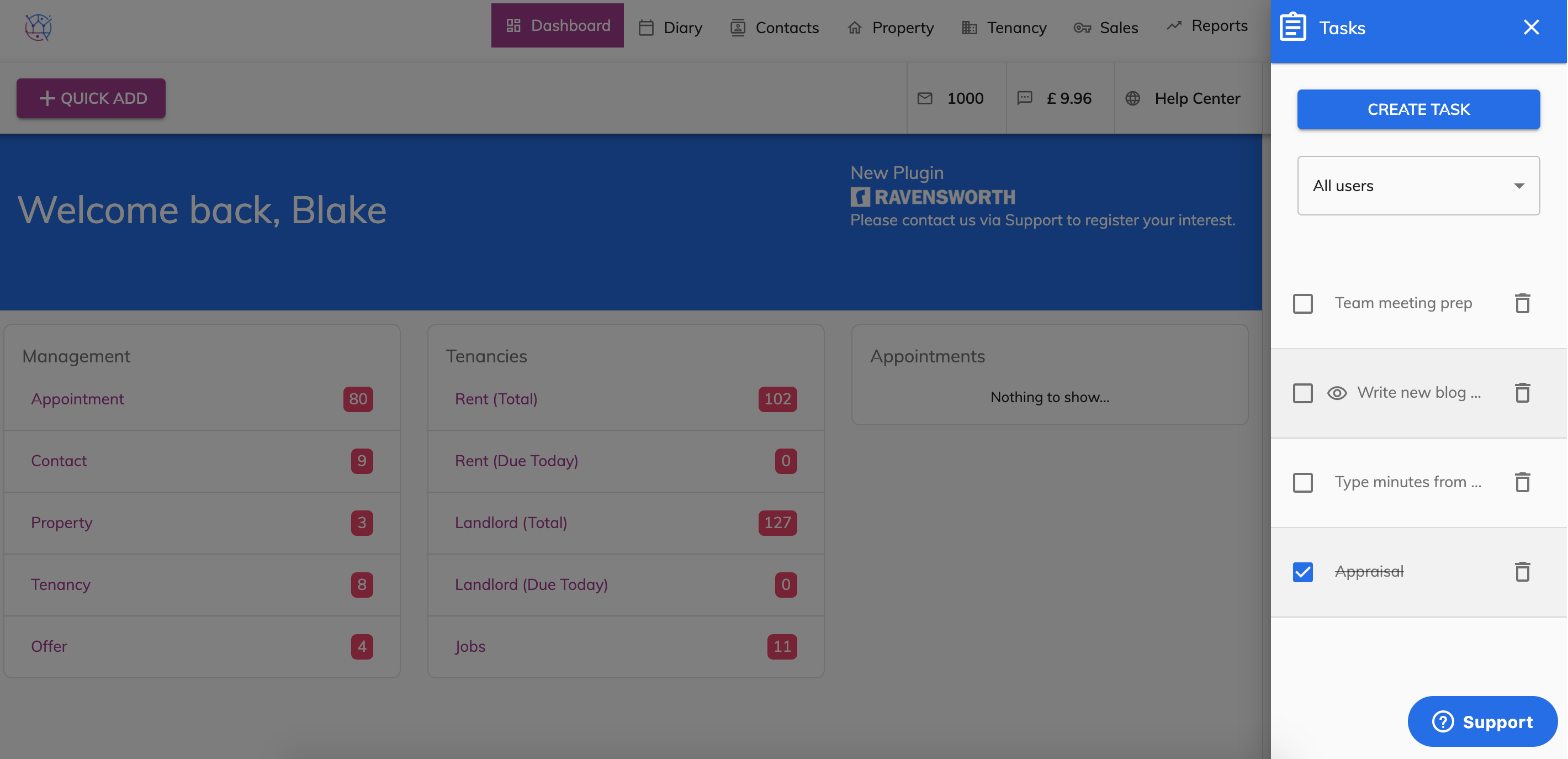
Task: Open the Rent (Total) tenancies link
Action: [x=496, y=399]
